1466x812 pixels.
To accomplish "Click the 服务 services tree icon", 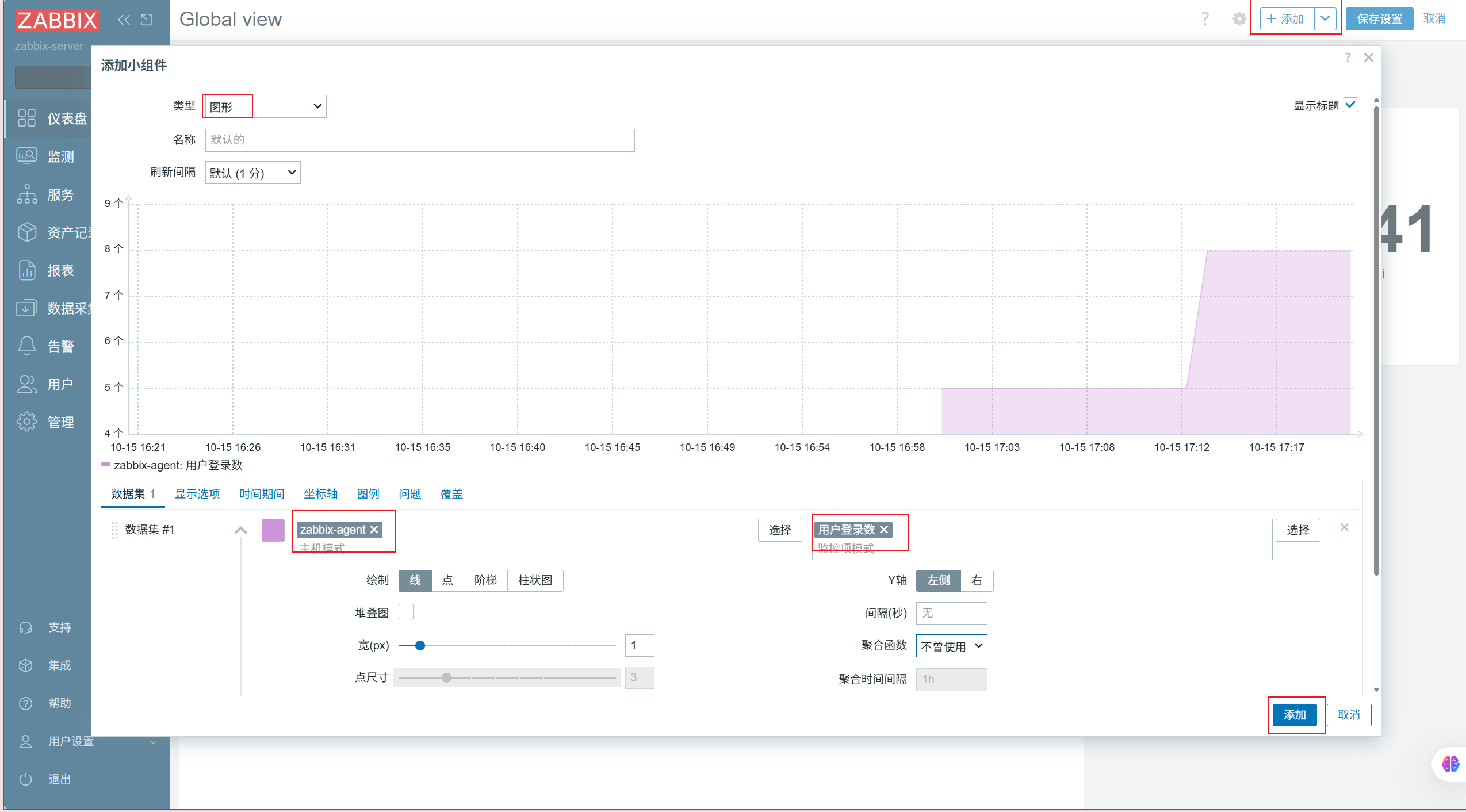I will pos(26,194).
